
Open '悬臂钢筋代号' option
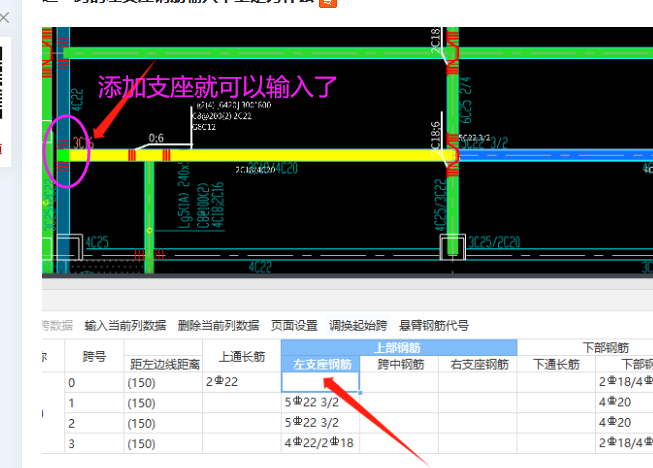pos(434,325)
